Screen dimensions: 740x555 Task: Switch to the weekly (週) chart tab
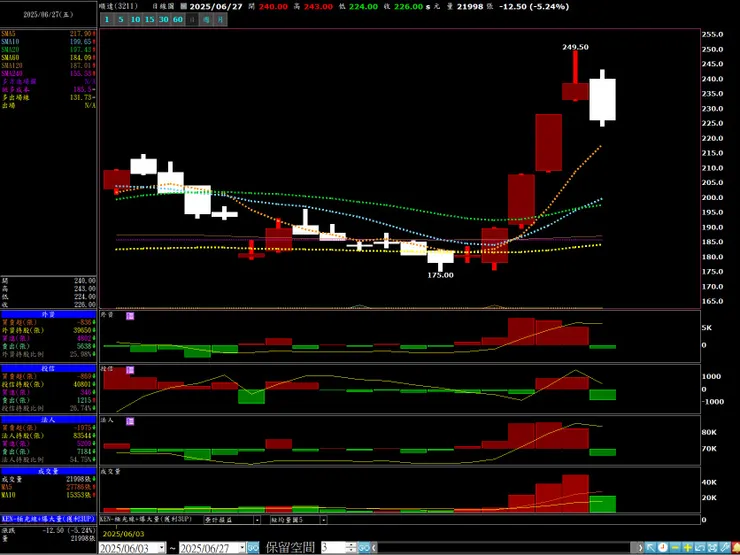coord(206,19)
